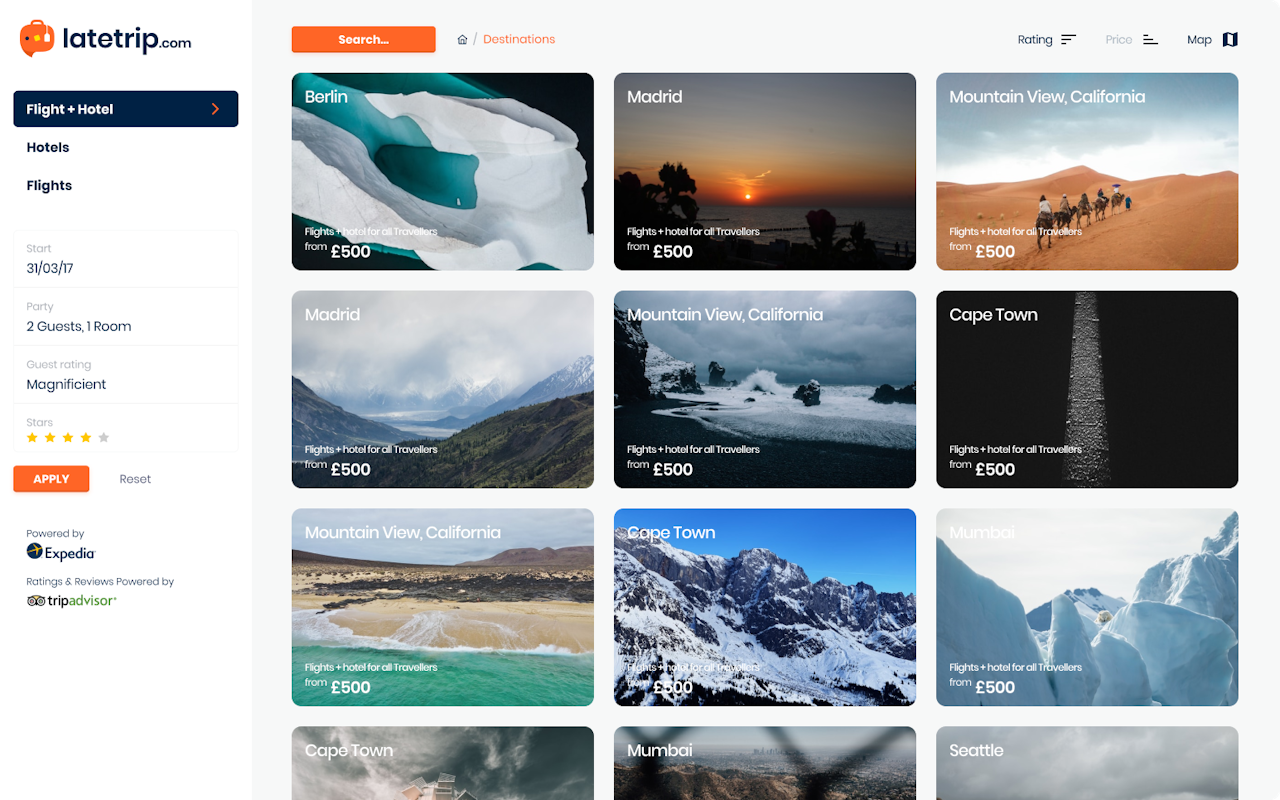The width and height of the screenshot is (1280, 800).
Task: Click 'Ratings & Reviews Powered by' text
Action: pos(100,582)
